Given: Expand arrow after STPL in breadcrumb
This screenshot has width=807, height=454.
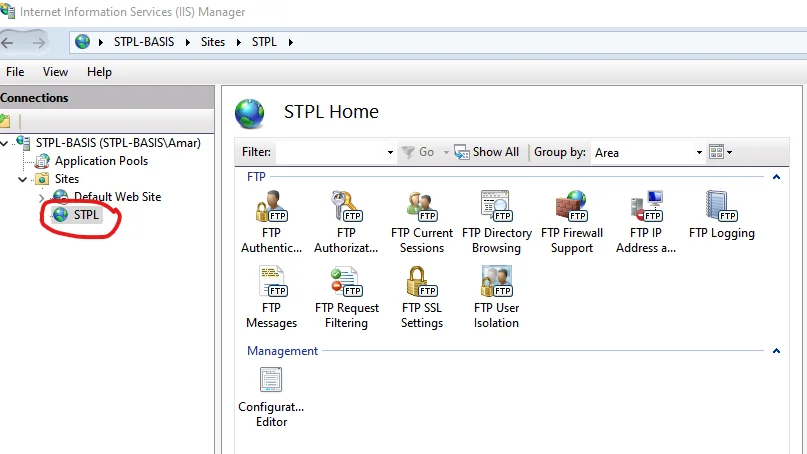Looking at the screenshot, I should click(290, 42).
